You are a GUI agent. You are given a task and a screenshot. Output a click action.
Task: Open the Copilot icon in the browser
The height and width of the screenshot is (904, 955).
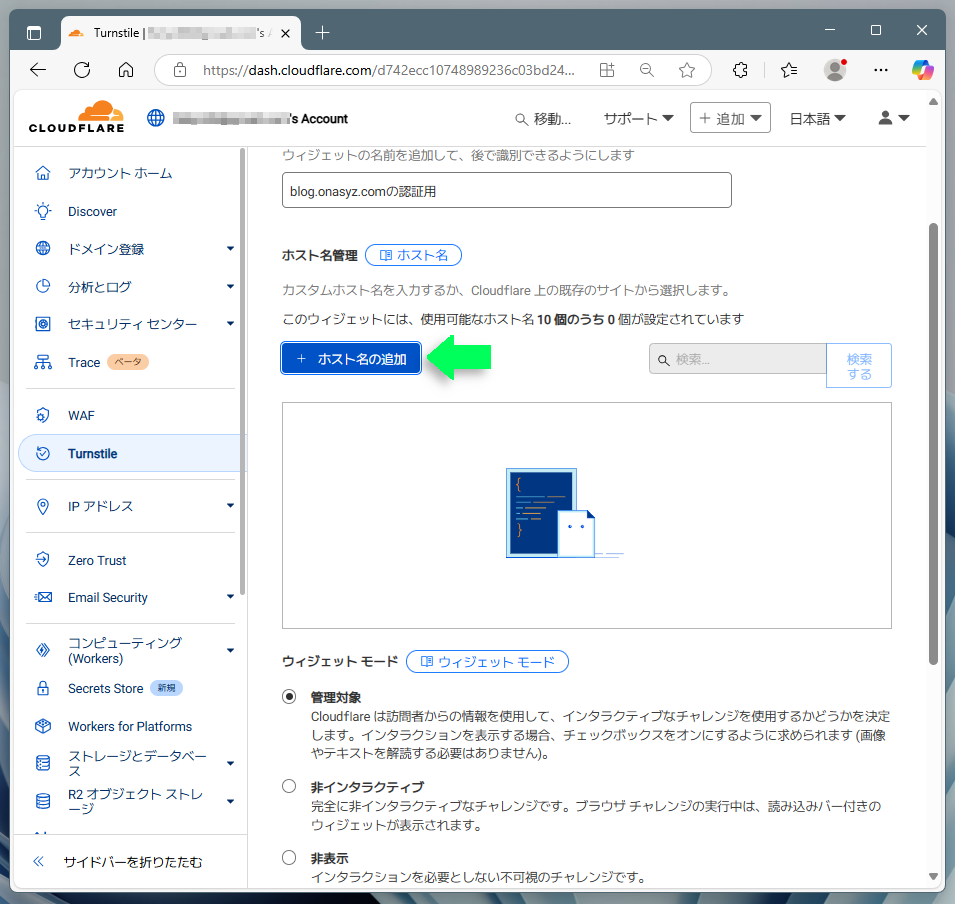point(922,70)
